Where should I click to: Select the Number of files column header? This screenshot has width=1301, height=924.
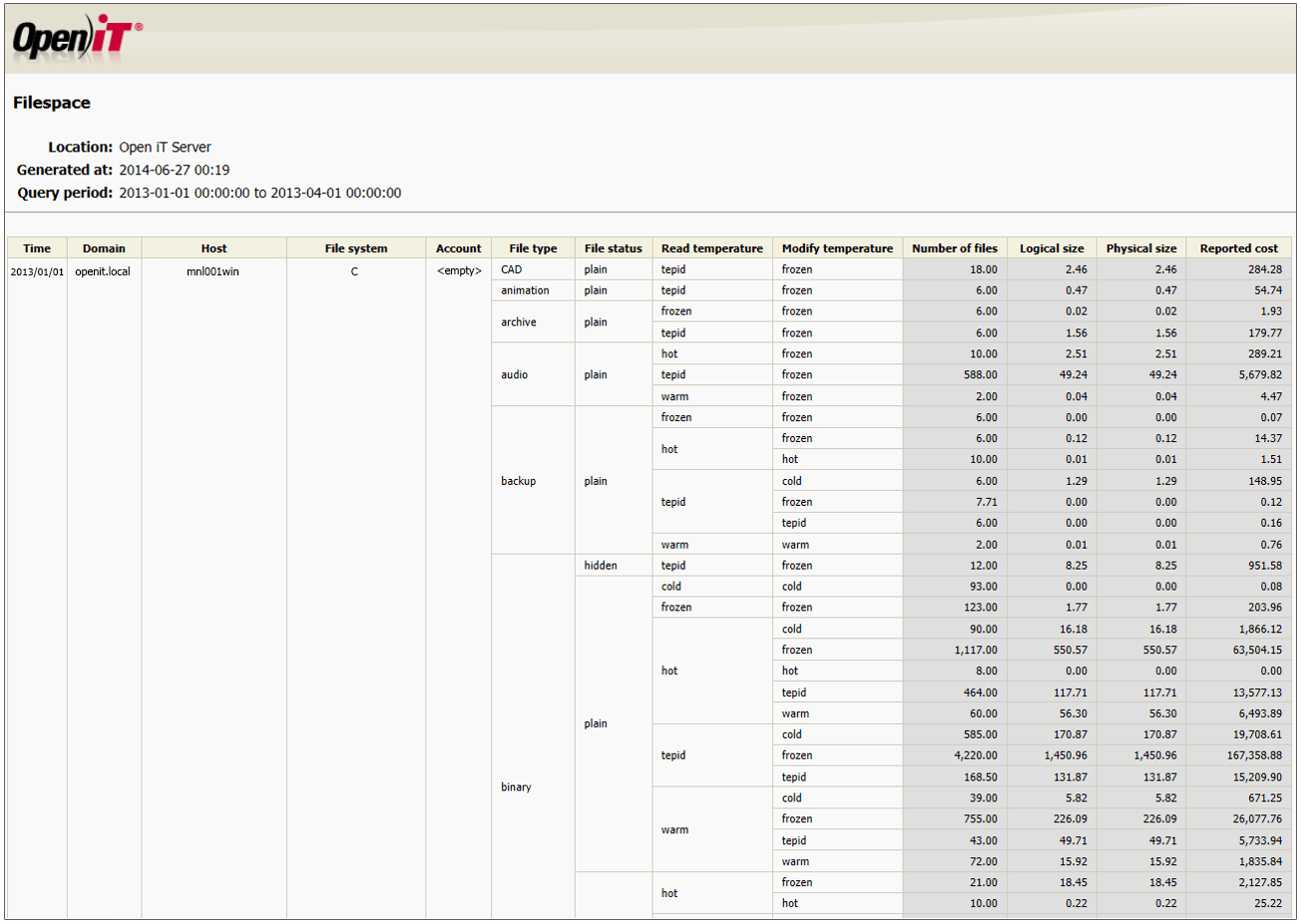coord(955,248)
